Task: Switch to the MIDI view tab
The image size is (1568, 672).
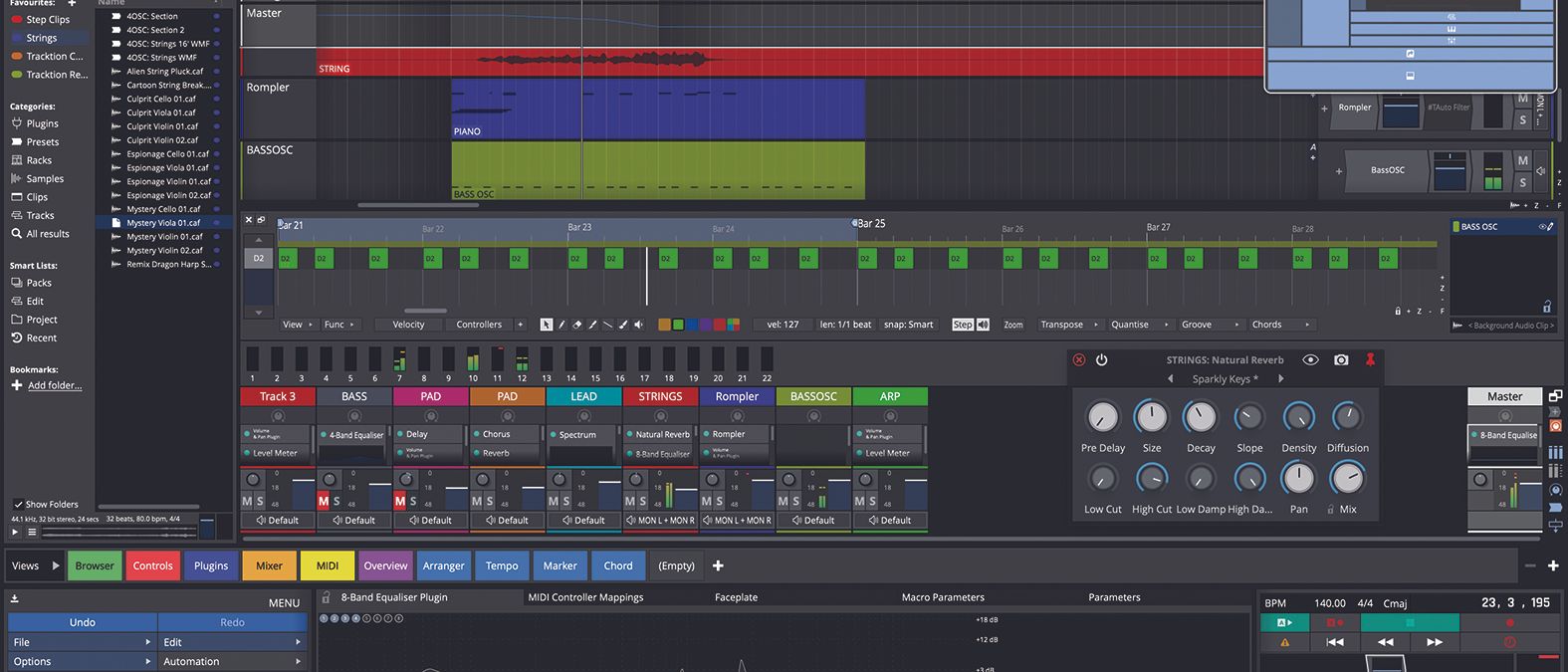Action: click(x=328, y=565)
